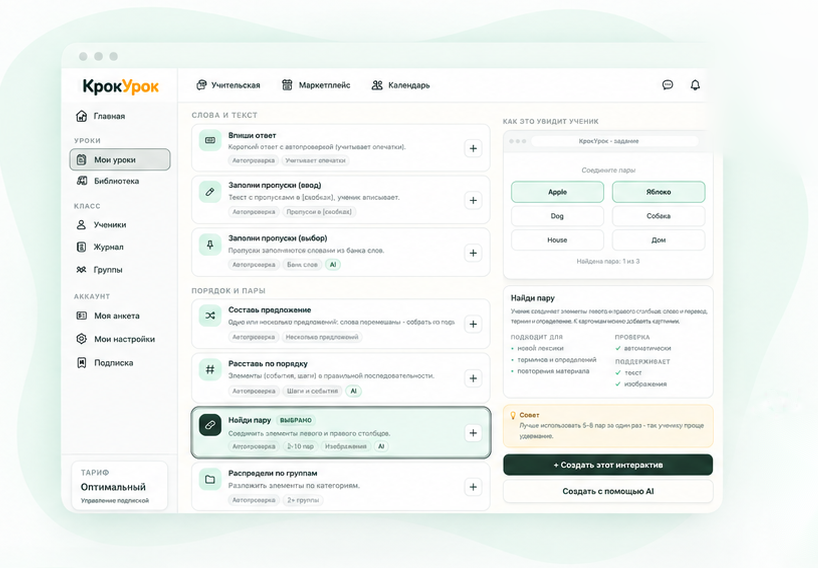Select Мои уроки in sidebar
818x568 pixels.
point(120,160)
